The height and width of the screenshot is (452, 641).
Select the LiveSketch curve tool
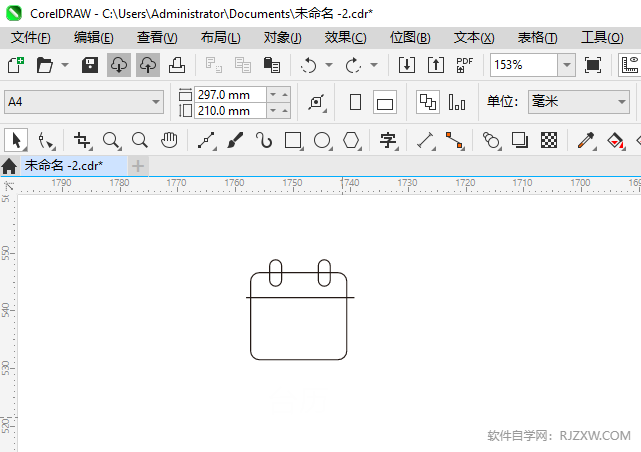264,141
